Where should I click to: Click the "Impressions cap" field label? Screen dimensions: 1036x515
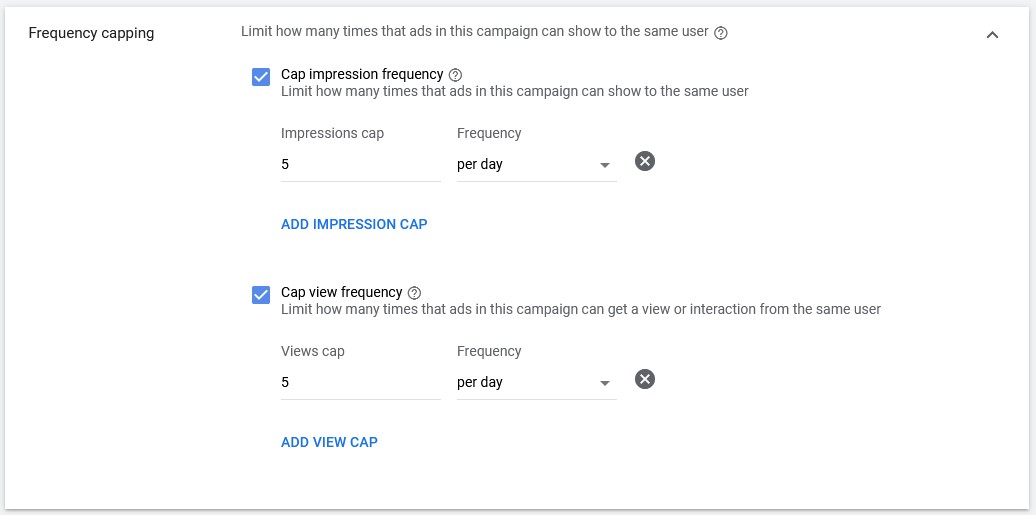332,133
